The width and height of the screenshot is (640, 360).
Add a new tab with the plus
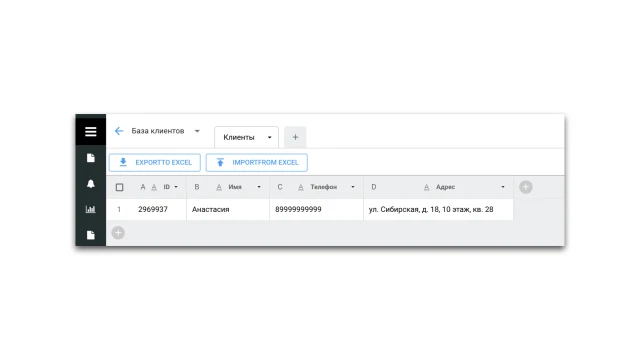coord(295,138)
